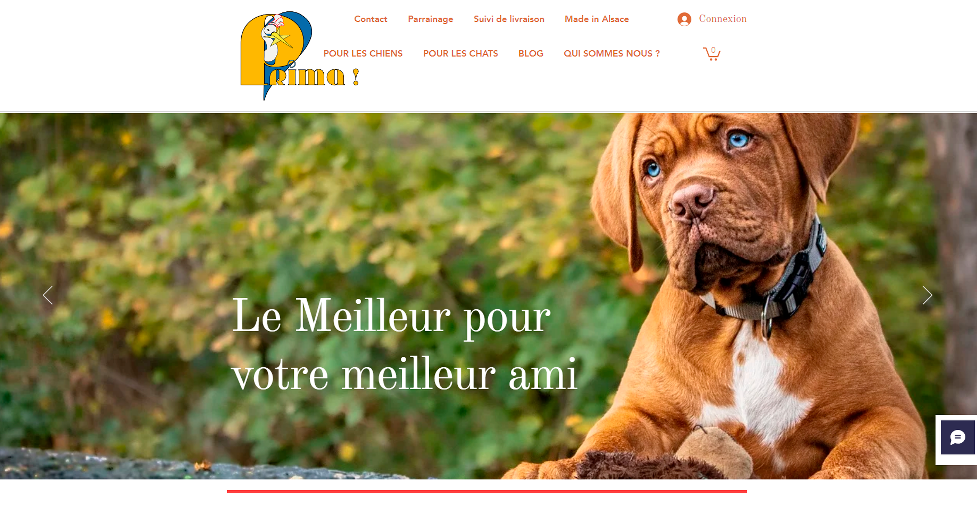Click the 'Le Meilleur pour votre meilleur ami' headline
The image size is (977, 506).
[405, 346]
